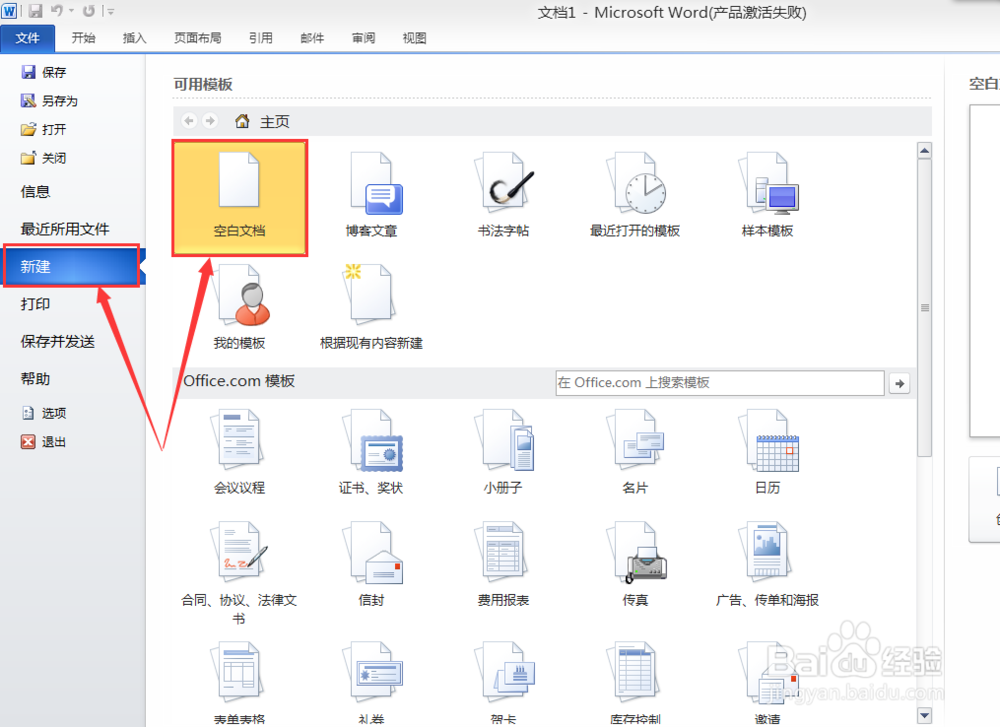The height and width of the screenshot is (727, 1000).
Task: Click the Redo icon in quick access toolbar
Action: pos(89,11)
